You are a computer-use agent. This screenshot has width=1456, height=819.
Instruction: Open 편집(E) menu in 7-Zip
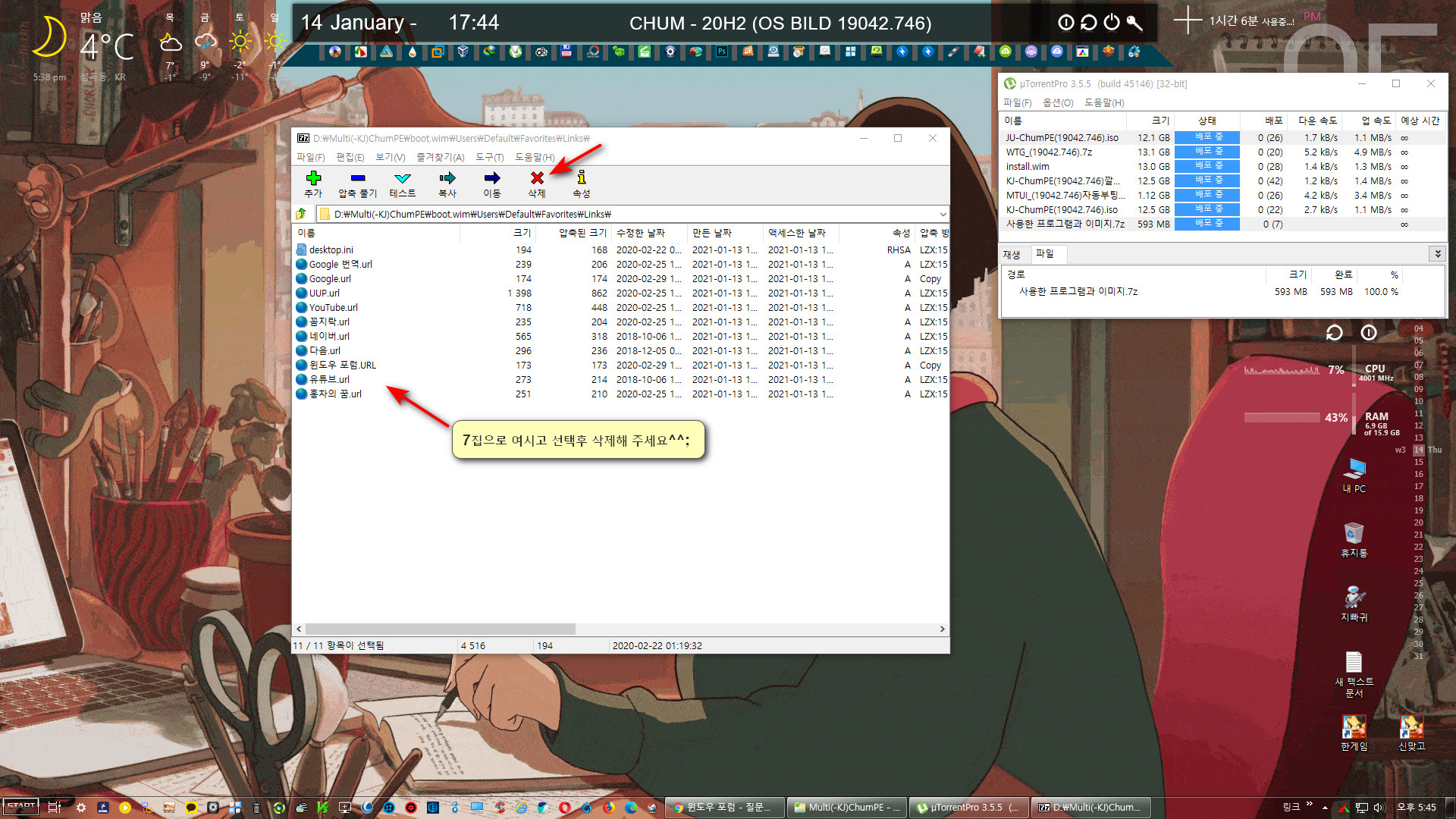click(x=350, y=157)
